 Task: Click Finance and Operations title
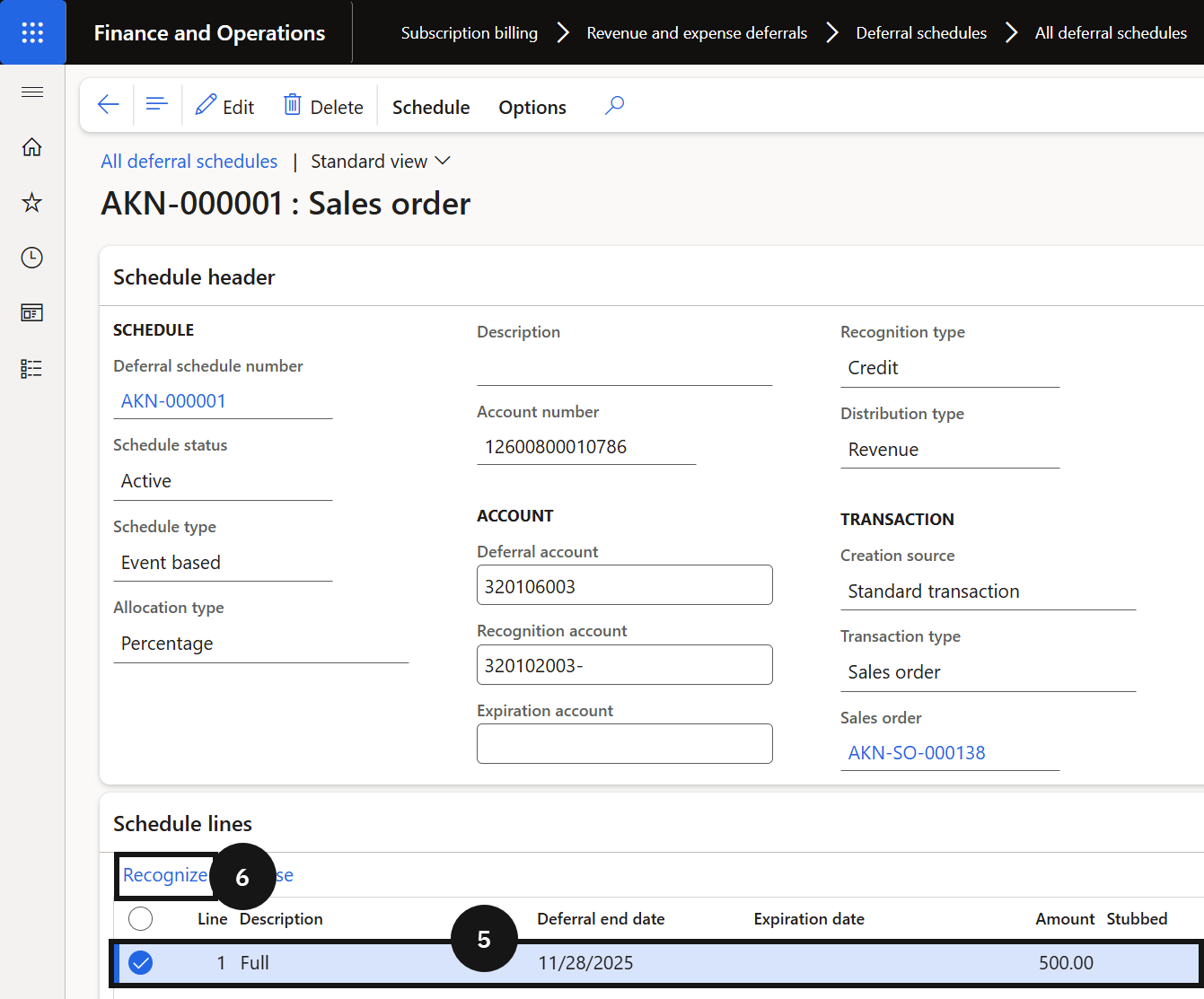pyautogui.click(x=209, y=33)
